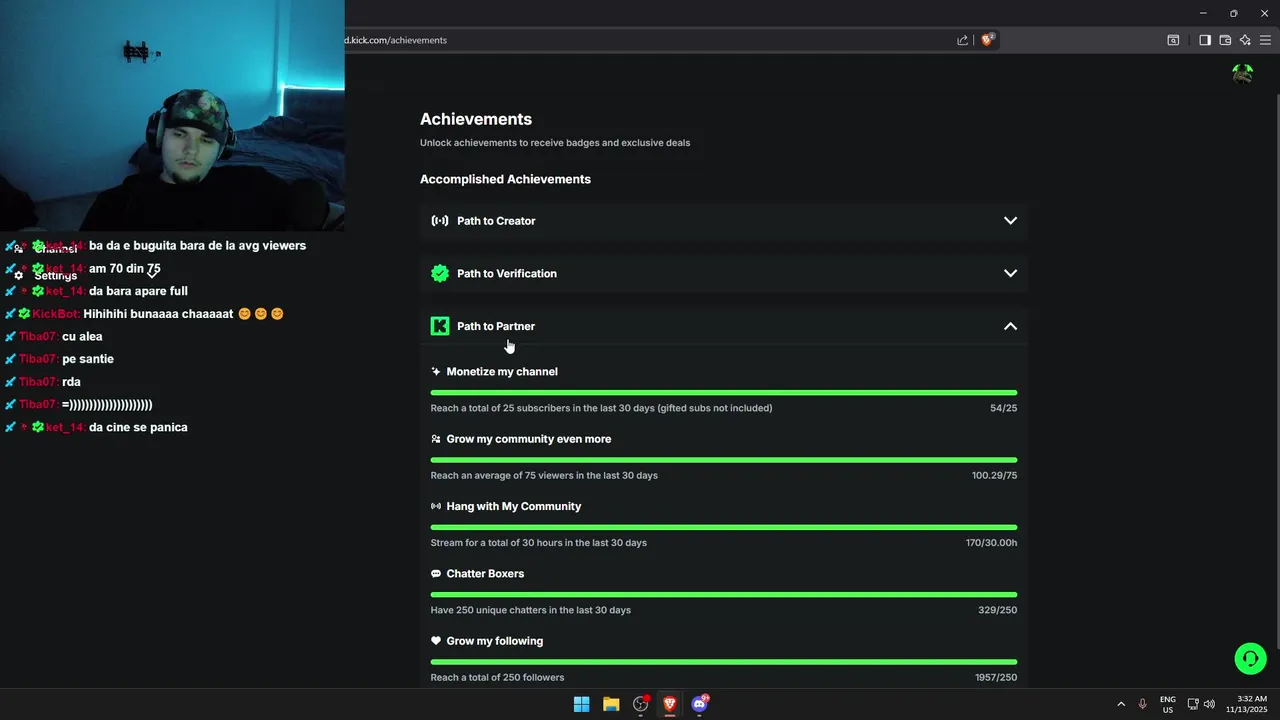Click the green support headset chat bubble
The height and width of the screenshot is (720, 1280).
tap(1250, 658)
